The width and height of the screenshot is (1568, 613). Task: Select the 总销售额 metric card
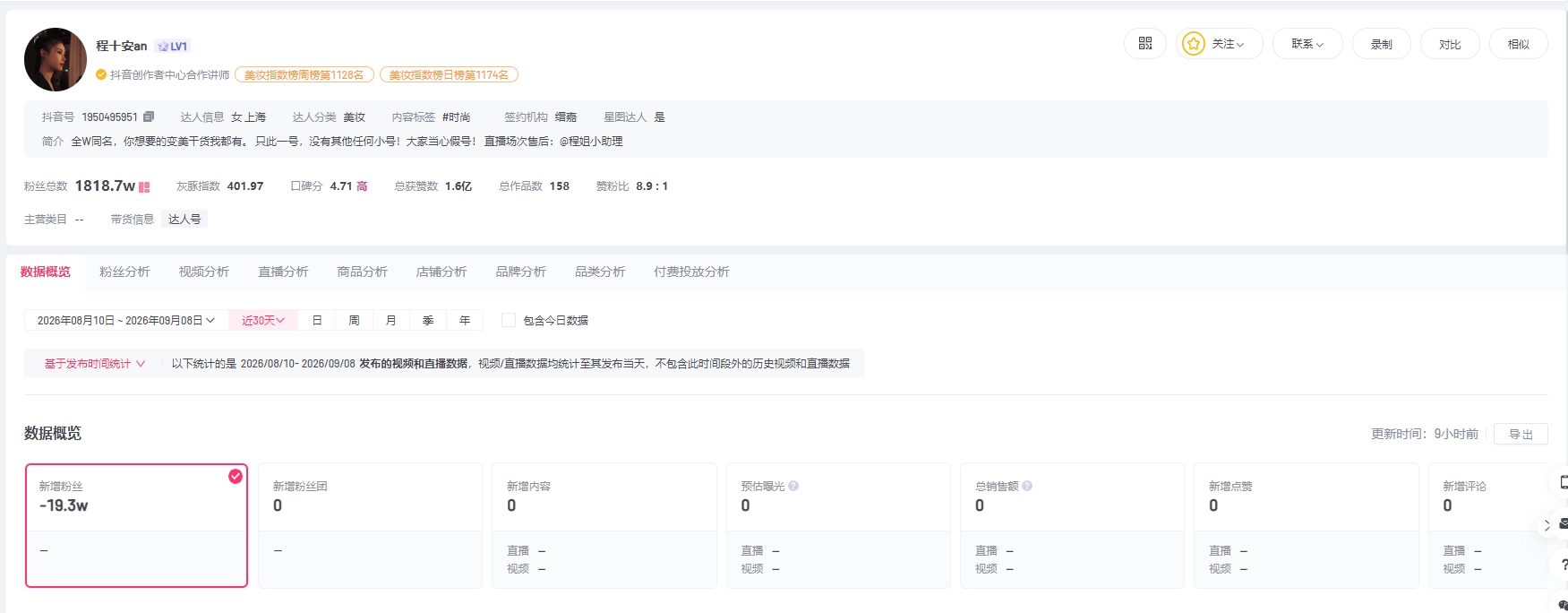tap(1072, 525)
